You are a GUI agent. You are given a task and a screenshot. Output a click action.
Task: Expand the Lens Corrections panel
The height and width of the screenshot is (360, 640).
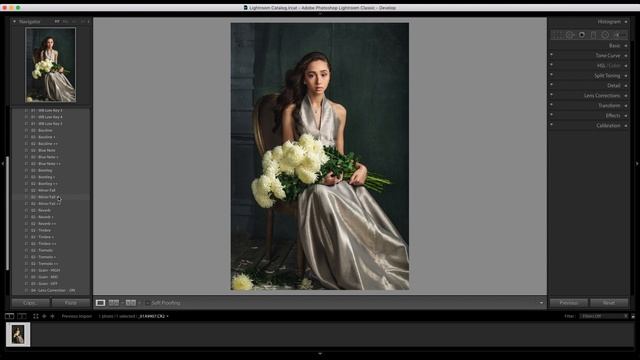pyautogui.click(x=626, y=96)
